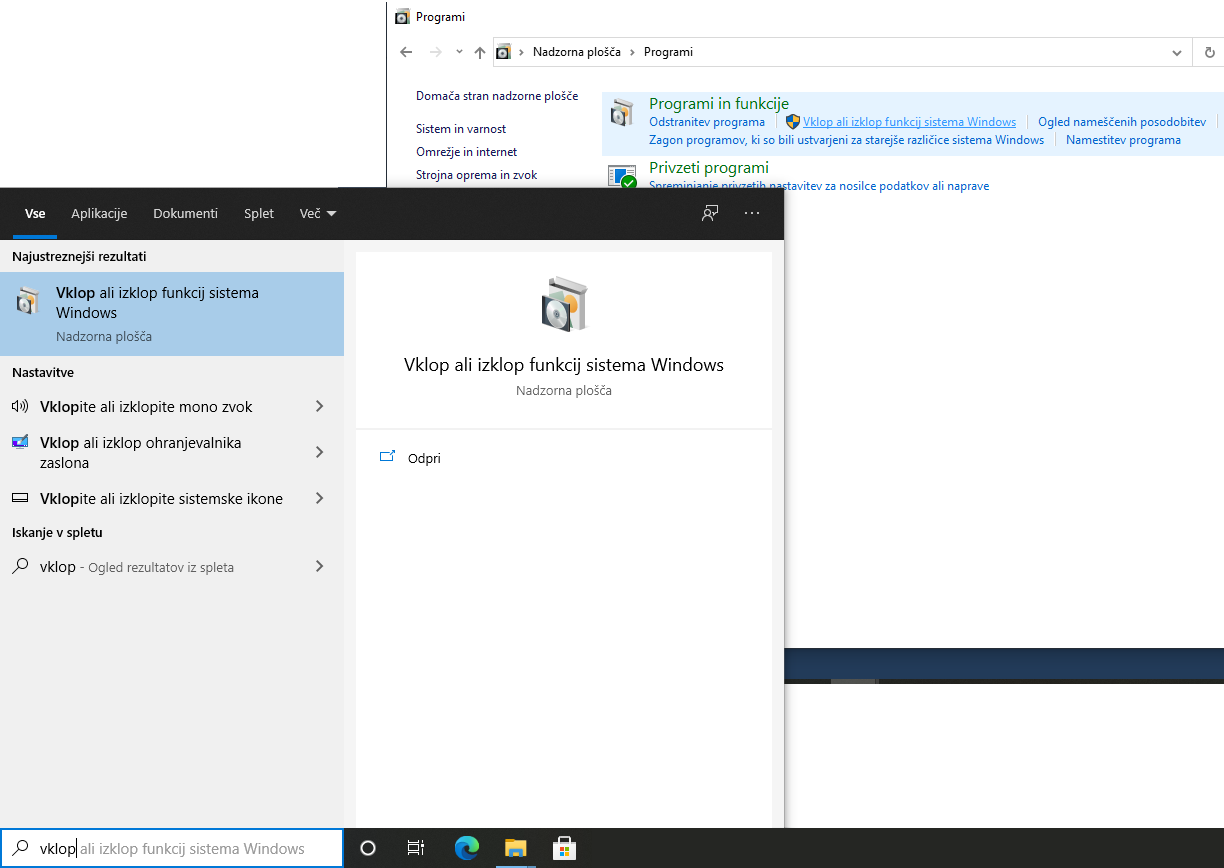Expand the address bar history dropdown
The width and height of the screenshot is (1224, 868).
coord(1177,52)
